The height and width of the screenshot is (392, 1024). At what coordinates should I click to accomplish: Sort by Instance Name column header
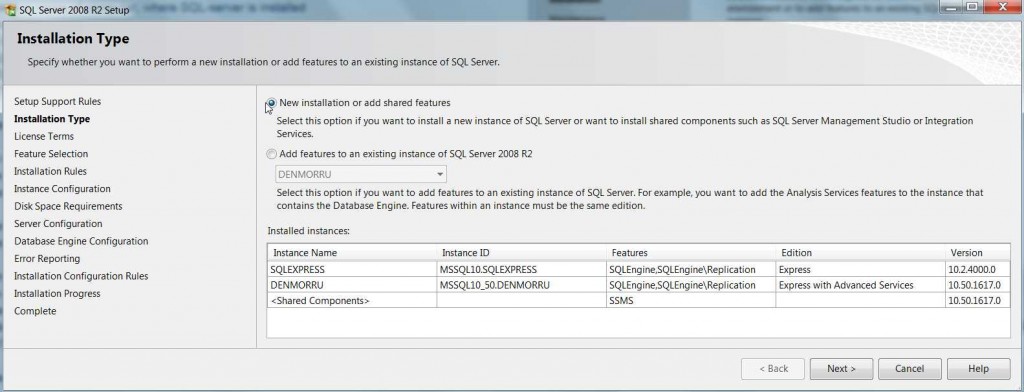[x=352, y=253]
